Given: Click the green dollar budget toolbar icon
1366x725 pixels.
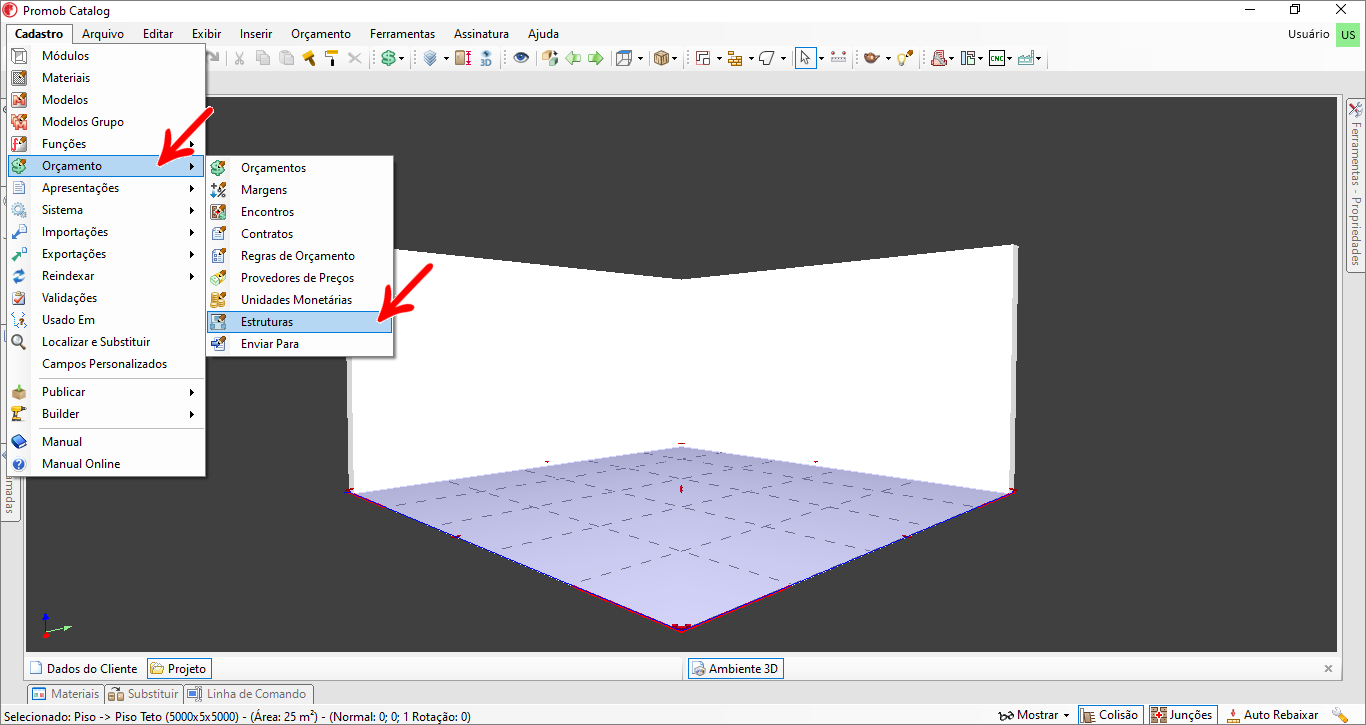Looking at the screenshot, I should pyautogui.click(x=388, y=58).
